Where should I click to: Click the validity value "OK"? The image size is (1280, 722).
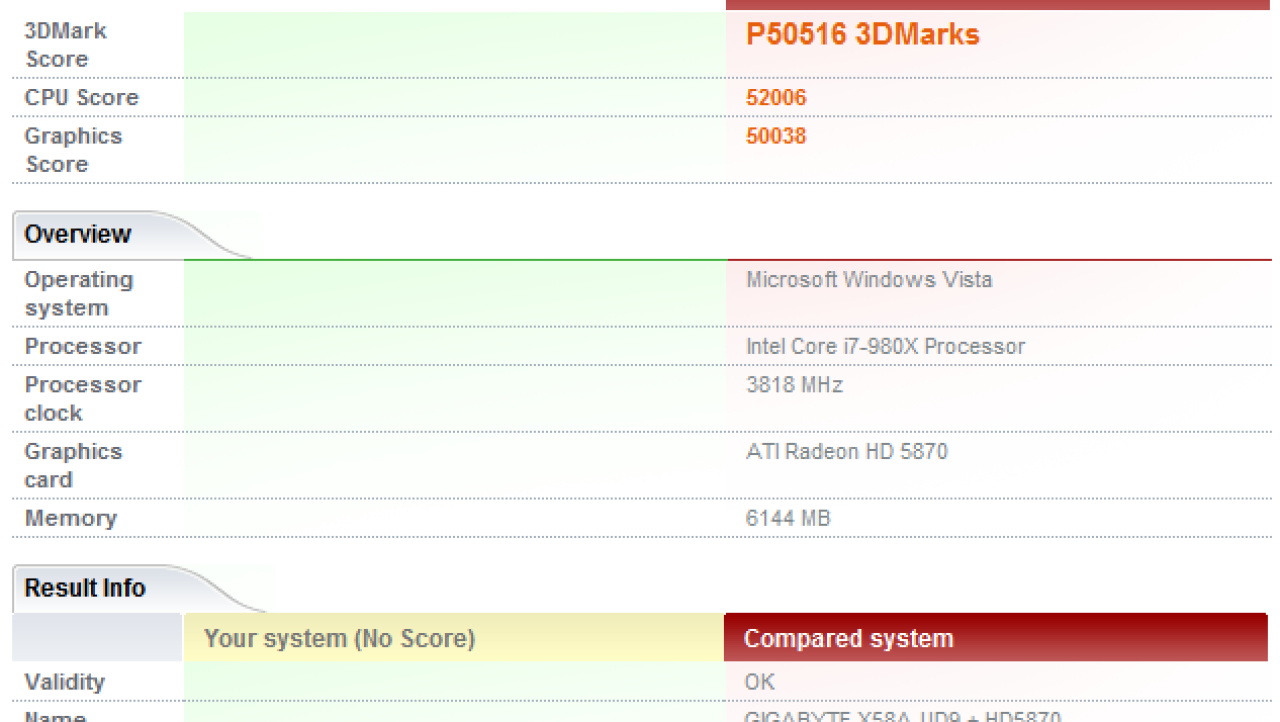pos(760,682)
